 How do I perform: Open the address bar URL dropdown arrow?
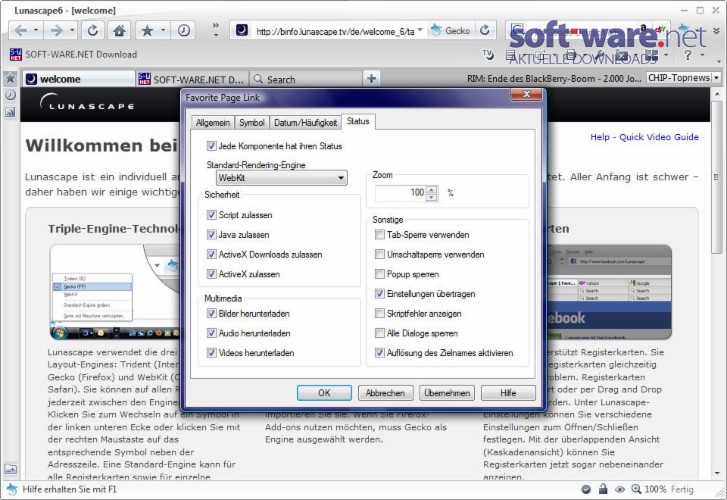coord(420,31)
